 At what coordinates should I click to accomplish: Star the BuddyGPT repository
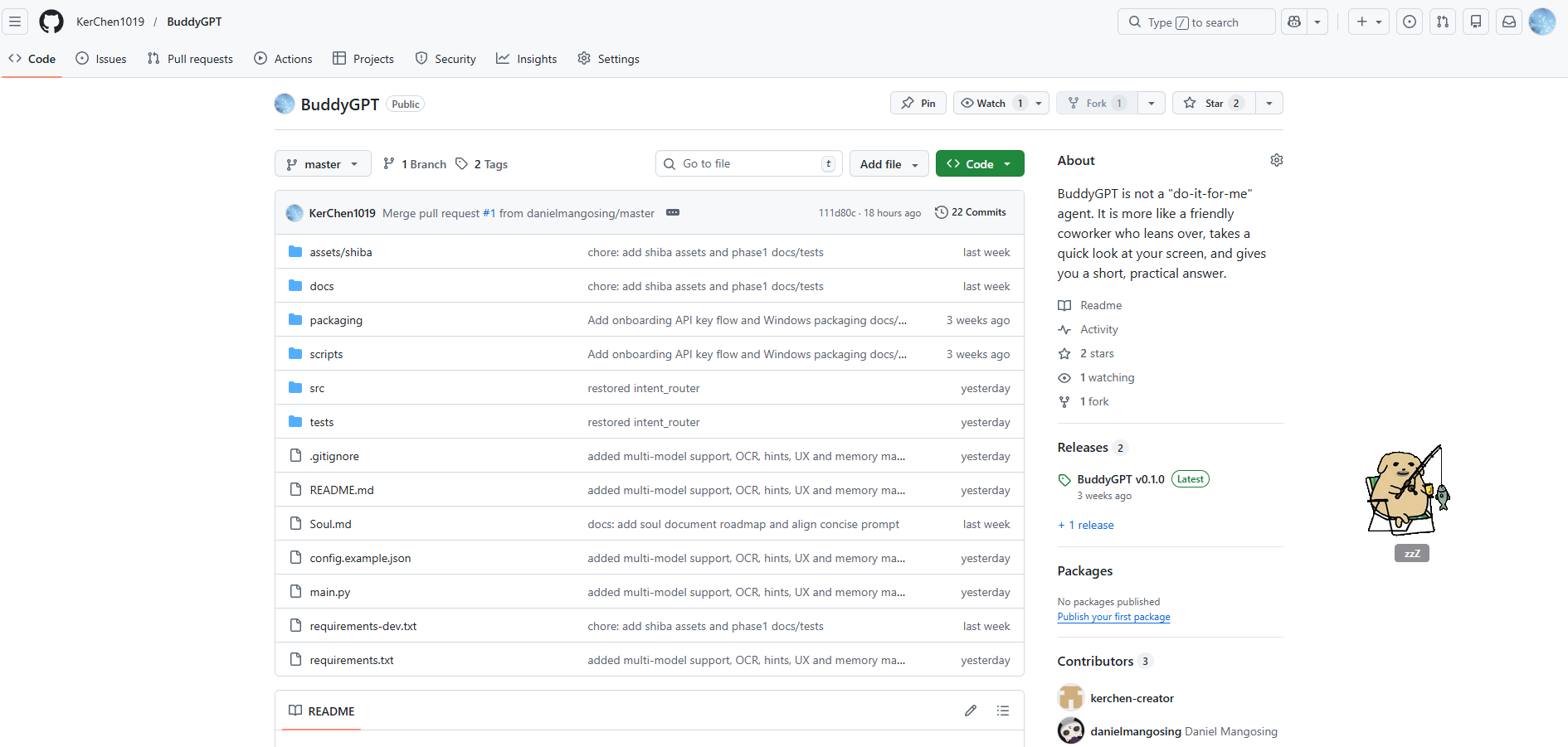(x=1214, y=103)
